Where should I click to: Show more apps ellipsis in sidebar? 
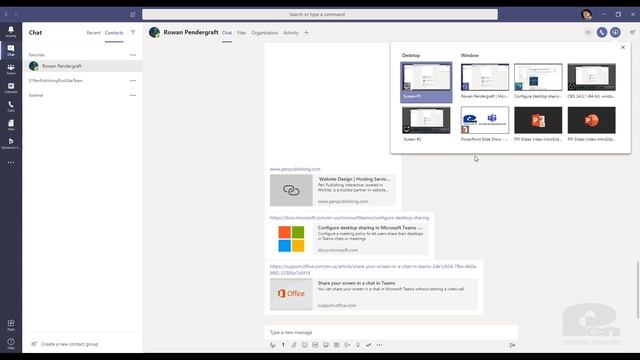[x=11, y=162]
